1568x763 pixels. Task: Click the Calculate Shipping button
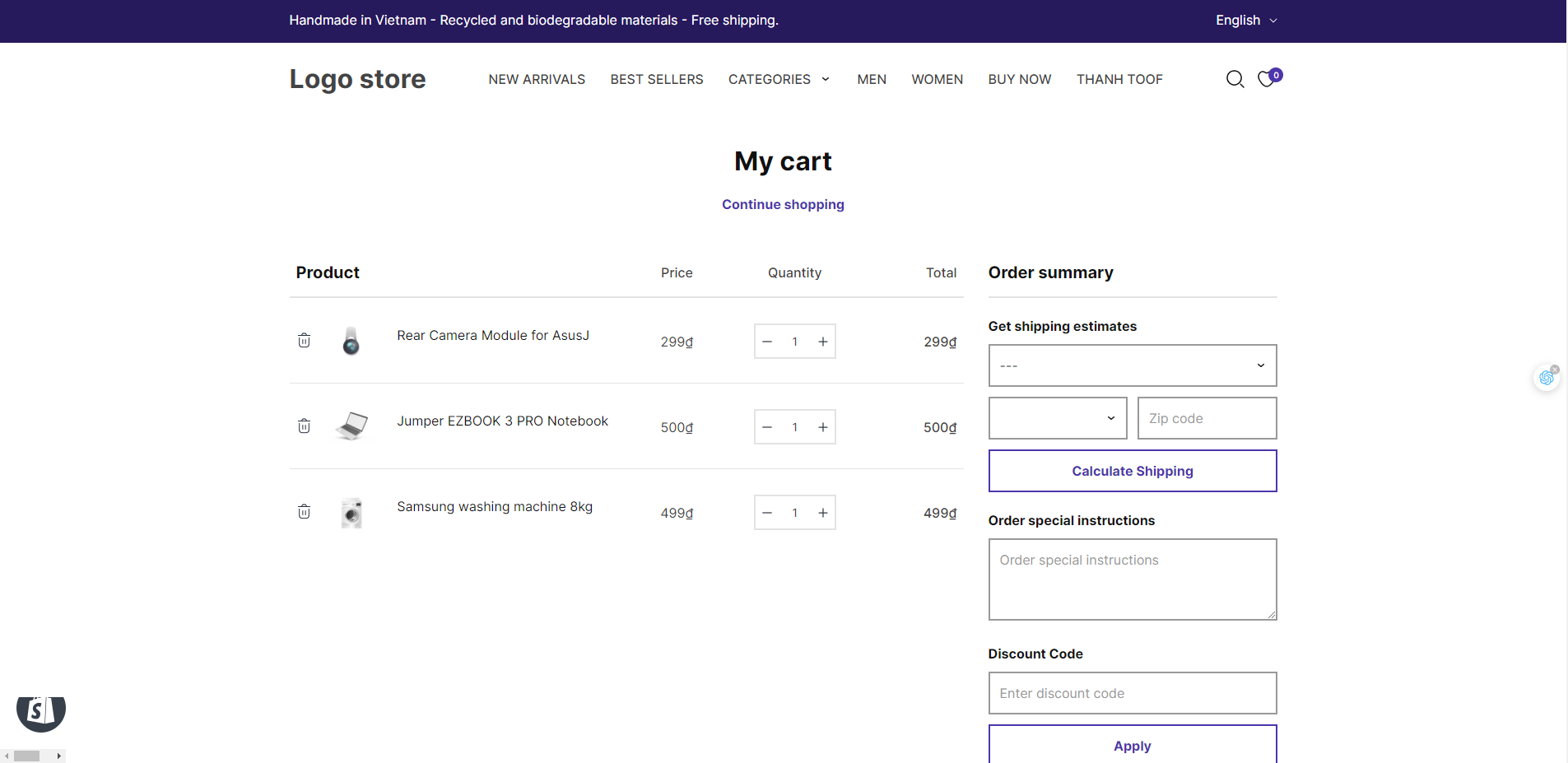pyautogui.click(x=1133, y=471)
